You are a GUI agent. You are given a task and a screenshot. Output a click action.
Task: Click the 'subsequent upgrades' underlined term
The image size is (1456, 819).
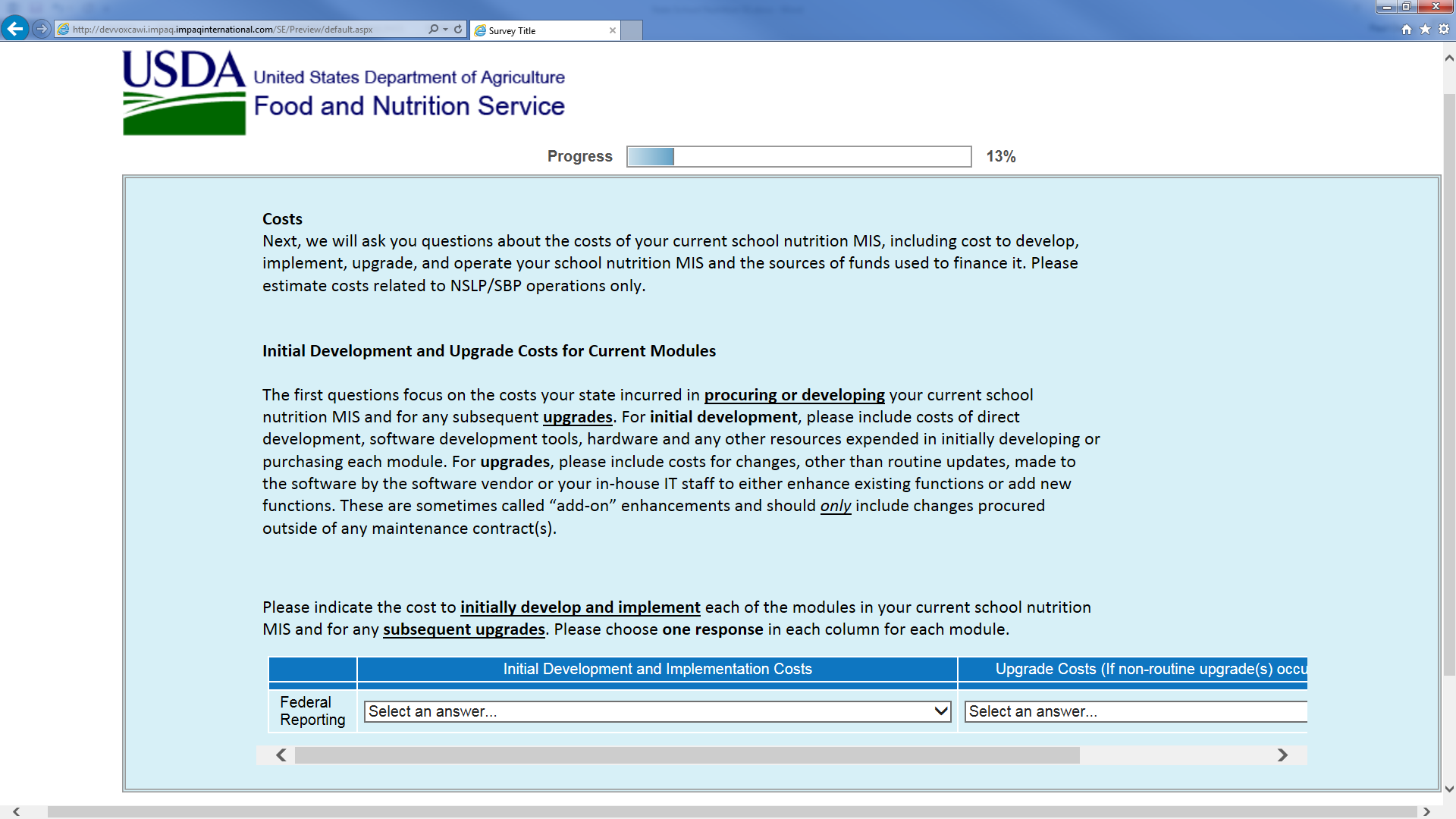(x=463, y=629)
